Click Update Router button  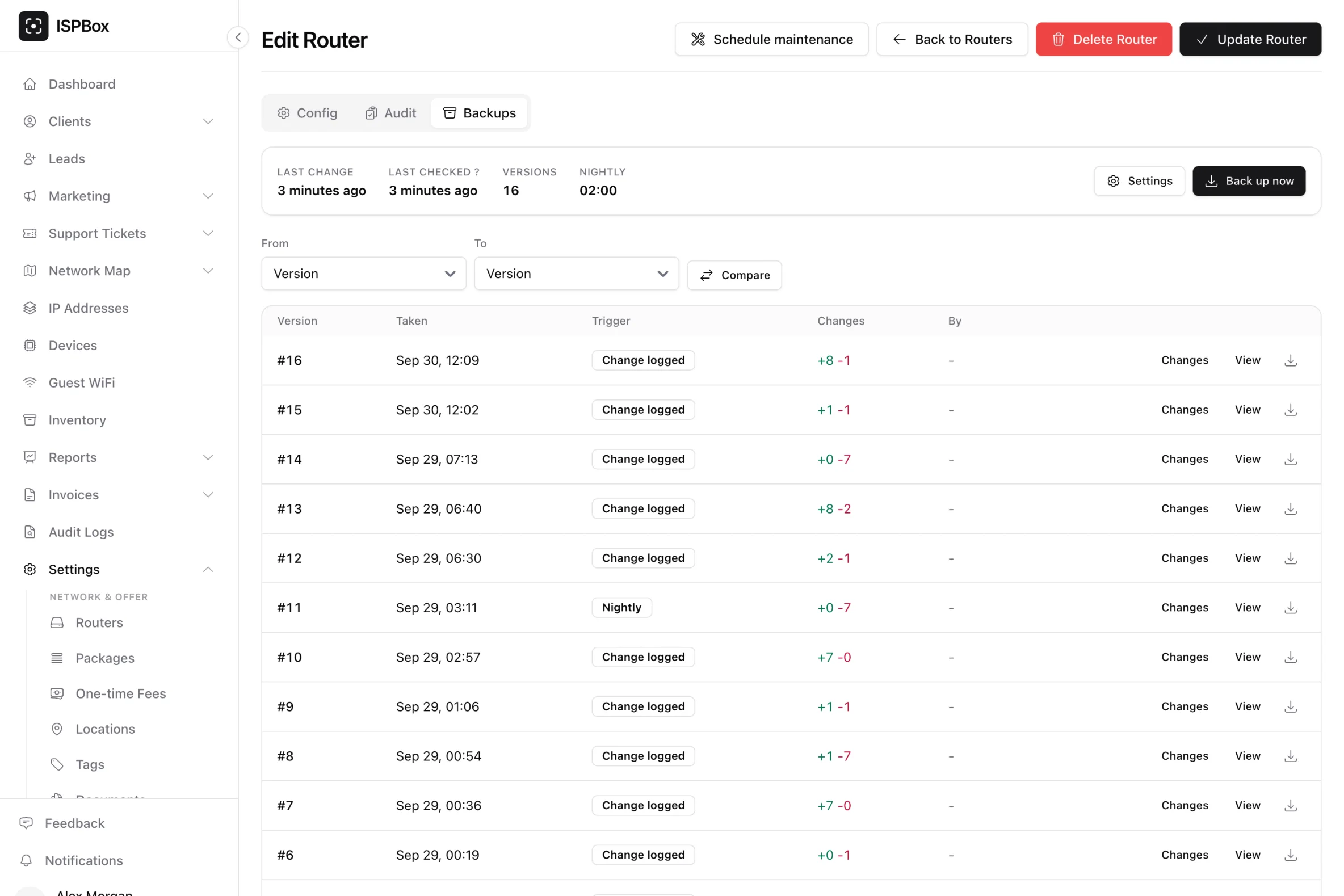coord(1250,39)
